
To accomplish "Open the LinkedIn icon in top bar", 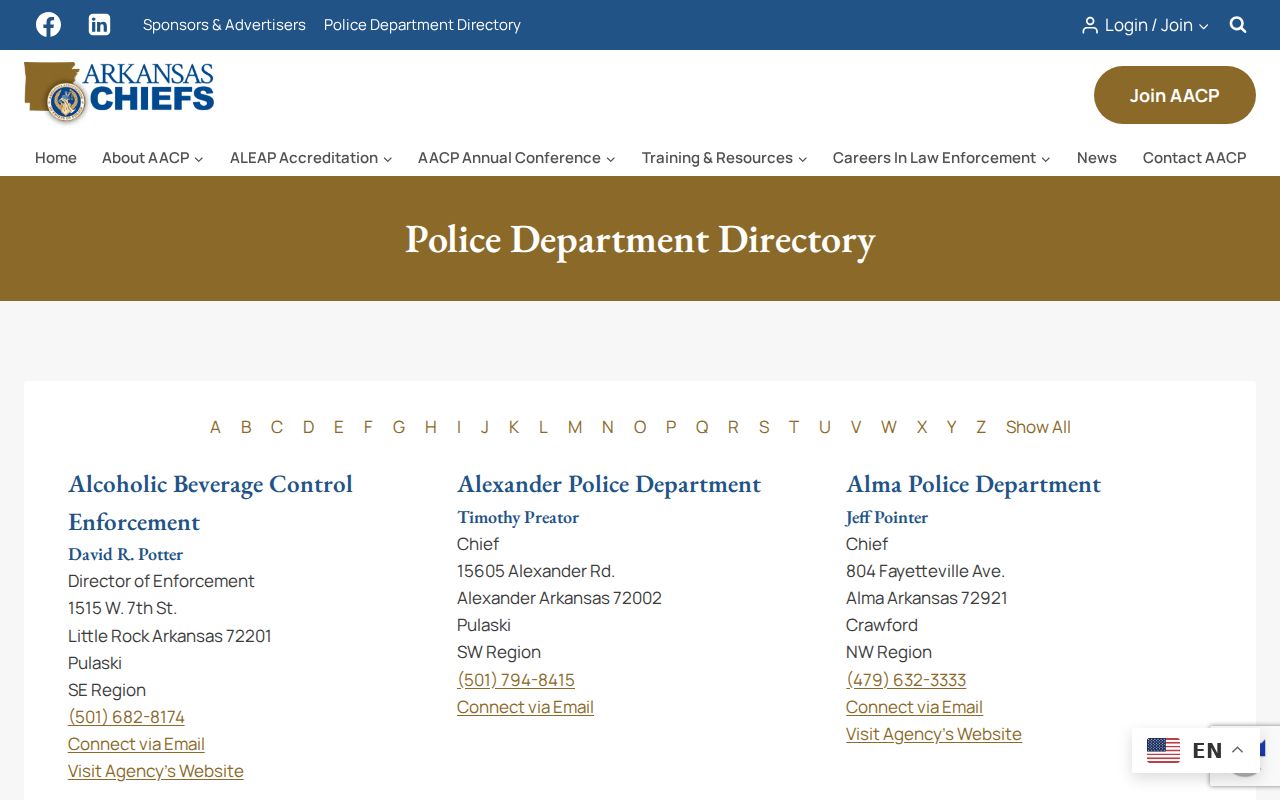I will (99, 25).
